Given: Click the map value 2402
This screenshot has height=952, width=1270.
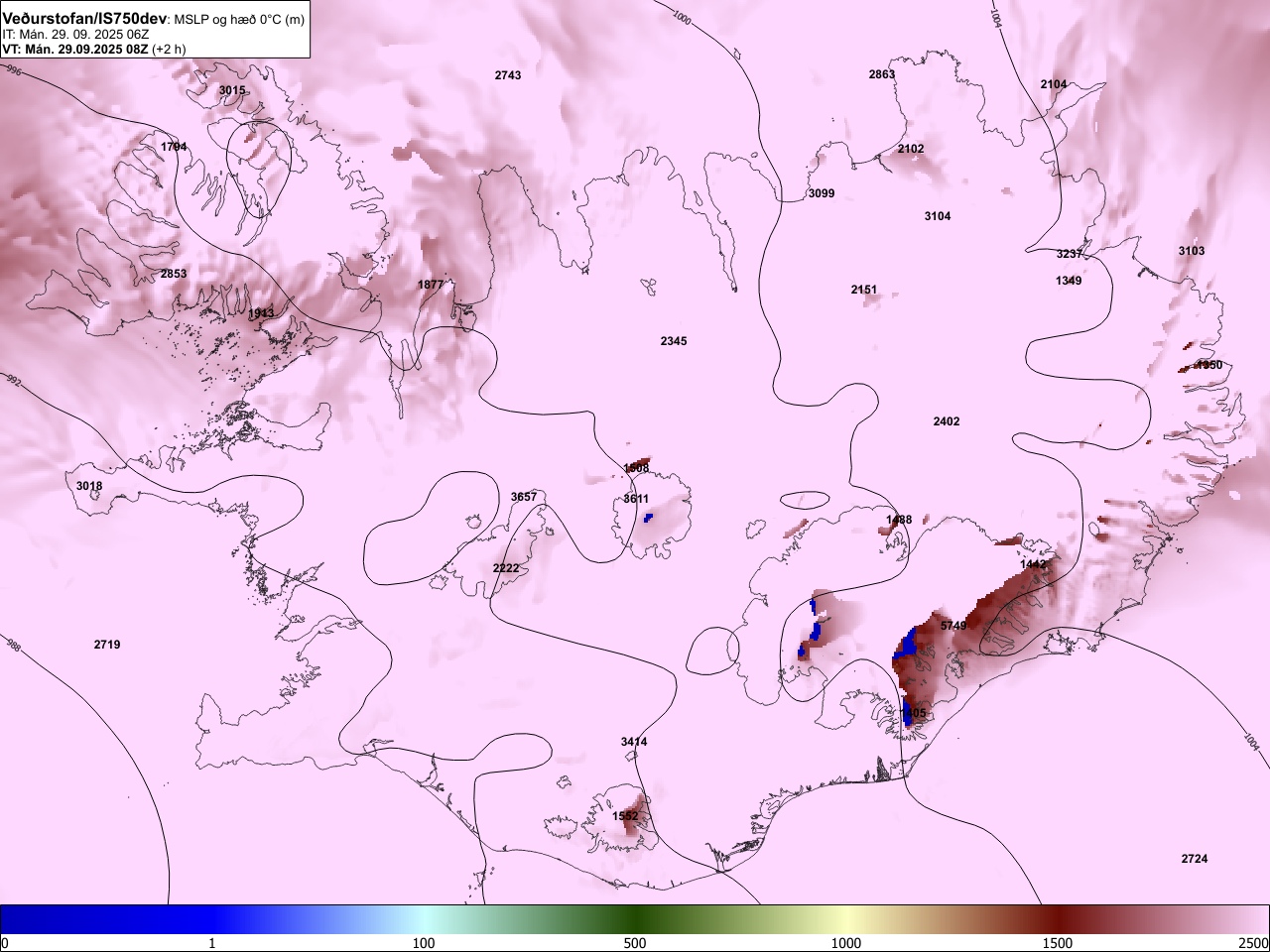Looking at the screenshot, I should point(947,421).
